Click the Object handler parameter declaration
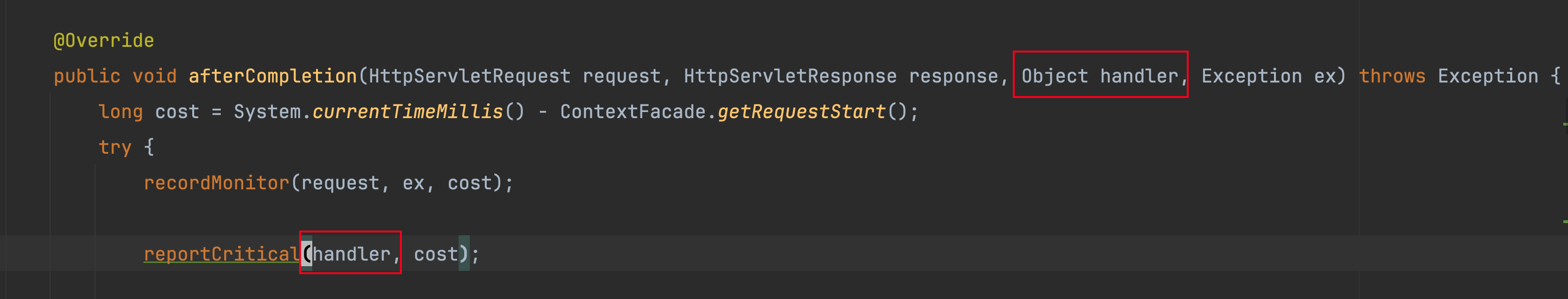 pos(1100,76)
